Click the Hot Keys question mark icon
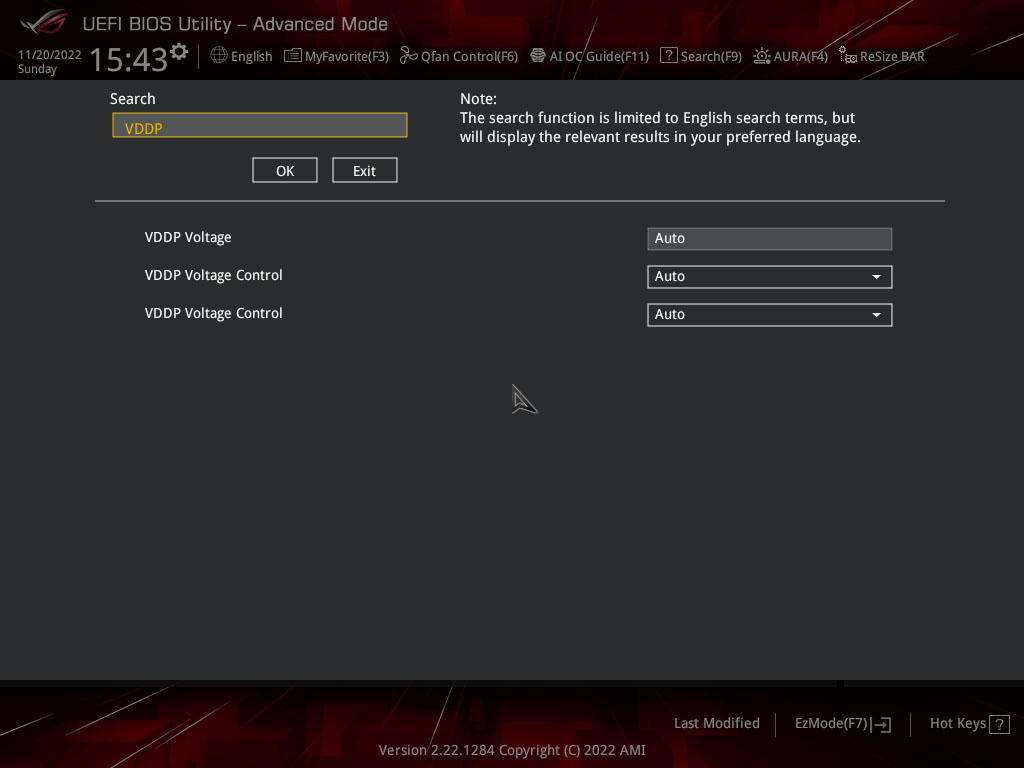The width and height of the screenshot is (1024, 768). coord(999,724)
